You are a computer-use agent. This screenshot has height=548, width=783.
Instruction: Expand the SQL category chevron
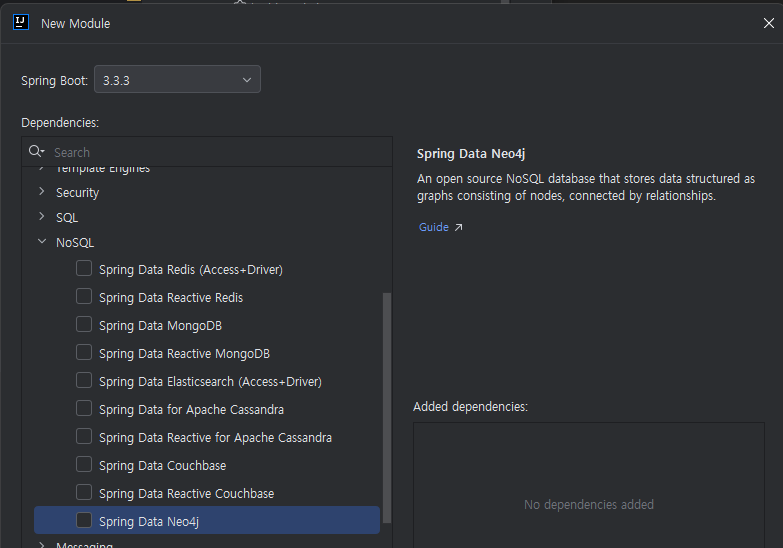coord(42,216)
